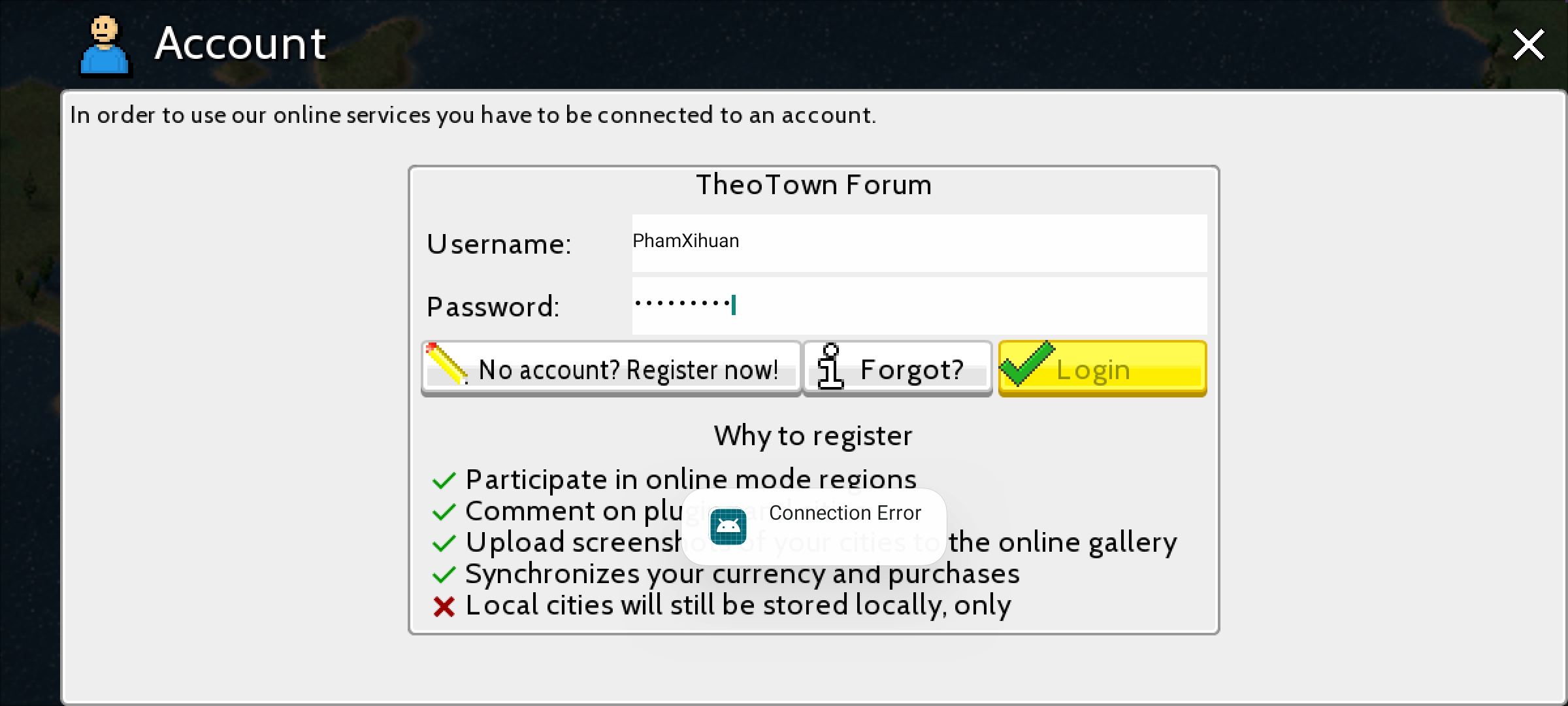This screenshot has width=1568, height=706.
Task: Click the info icon on Forgot button
Action: click(x=830, y=366)
